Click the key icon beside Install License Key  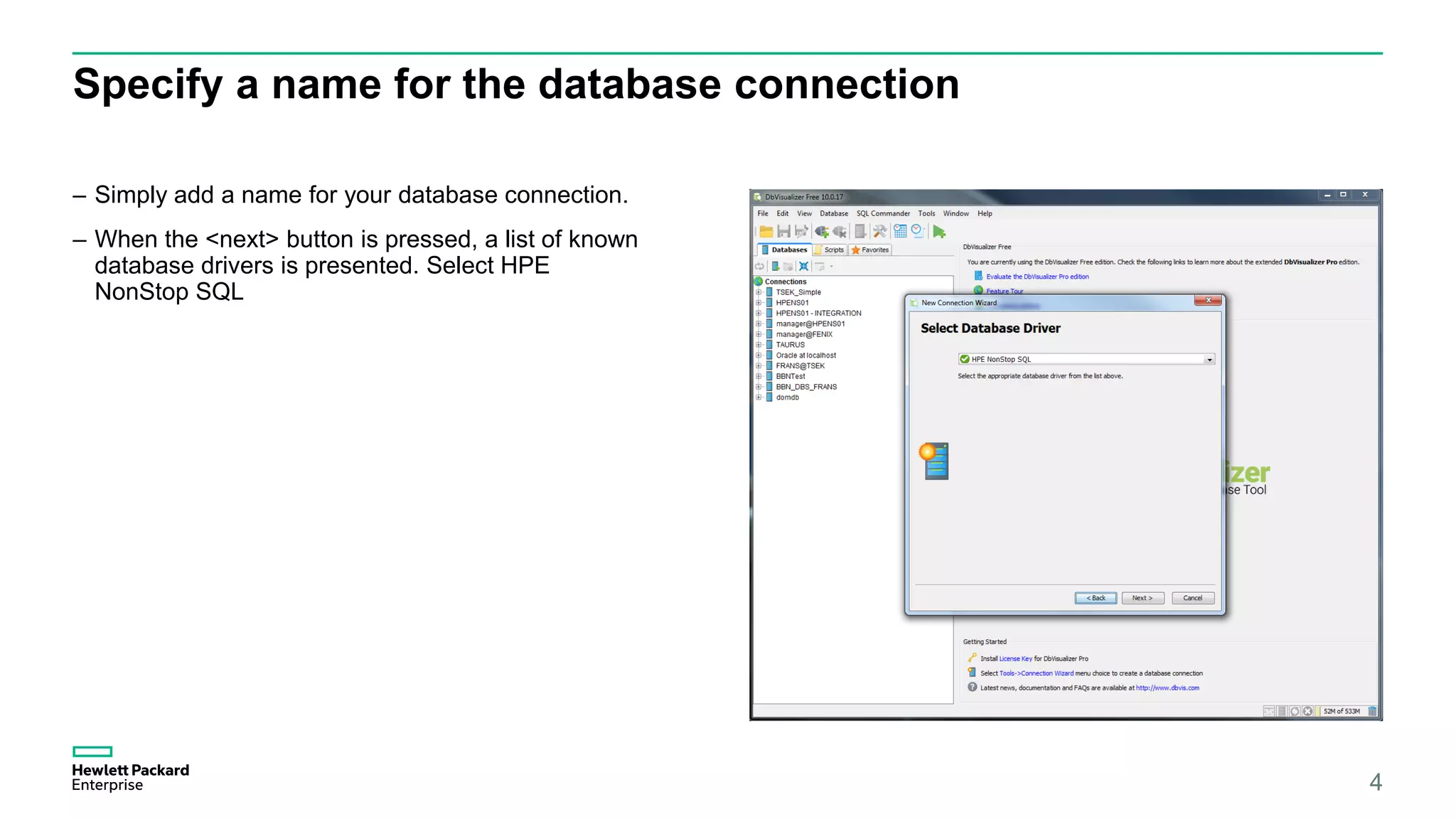pyautogui.click(x=972, y=658)
